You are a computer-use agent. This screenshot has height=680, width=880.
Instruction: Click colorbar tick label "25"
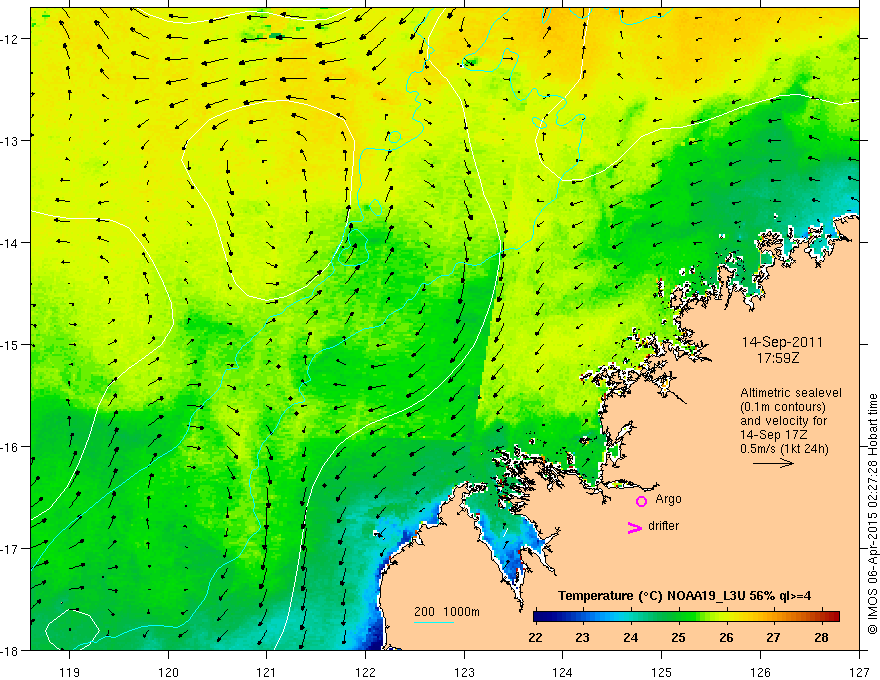pos(678,637)
